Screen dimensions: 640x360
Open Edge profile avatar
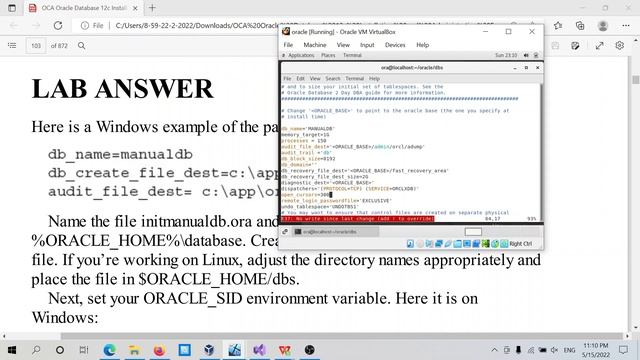602,25
